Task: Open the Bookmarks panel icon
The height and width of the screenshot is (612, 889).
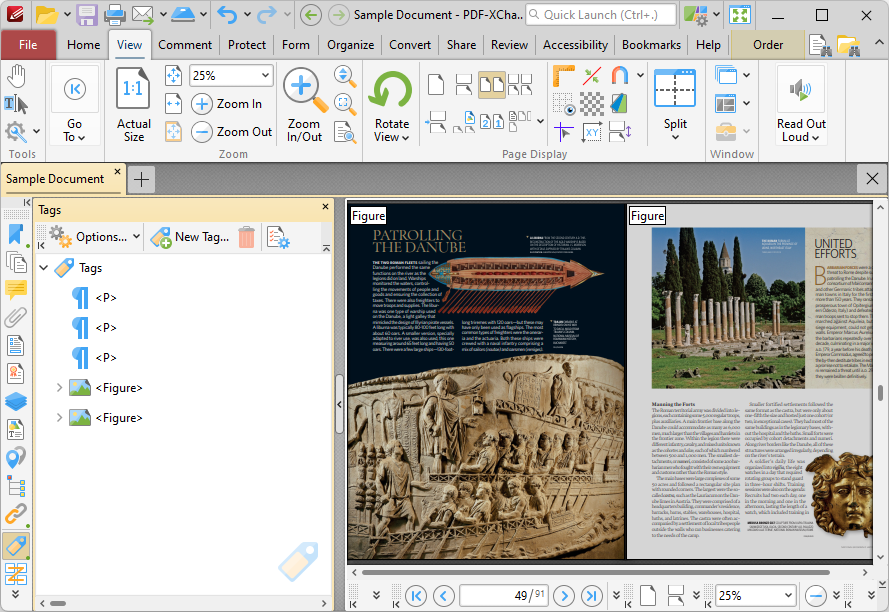Action: coord(15,232)
